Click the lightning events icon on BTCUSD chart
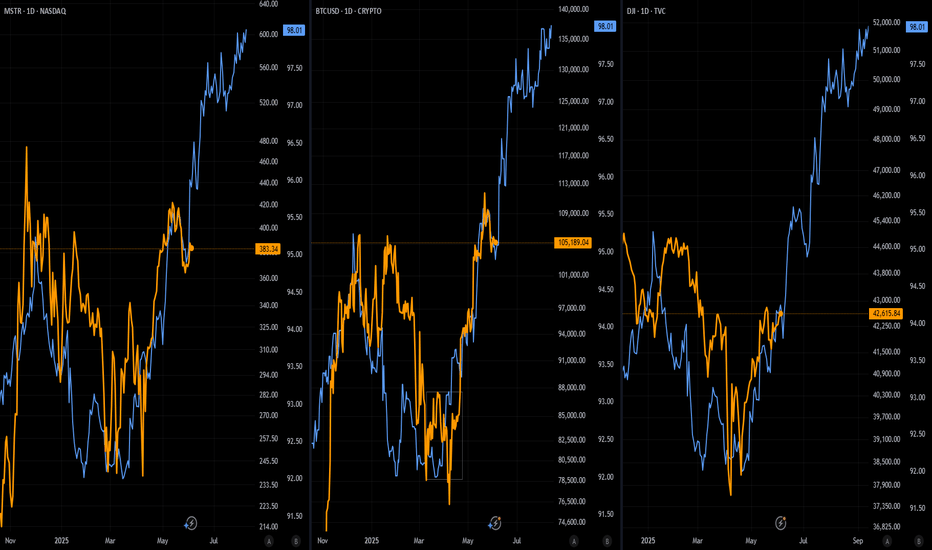 click(x=495, y=523)
